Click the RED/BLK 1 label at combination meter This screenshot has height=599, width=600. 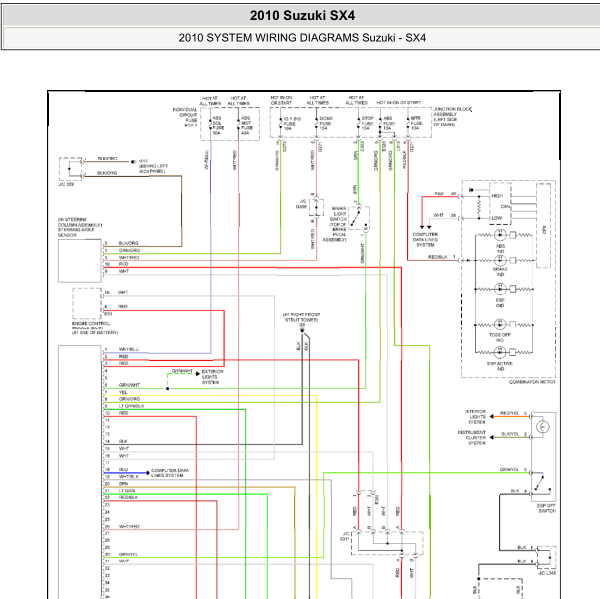[x=442, y=257]
